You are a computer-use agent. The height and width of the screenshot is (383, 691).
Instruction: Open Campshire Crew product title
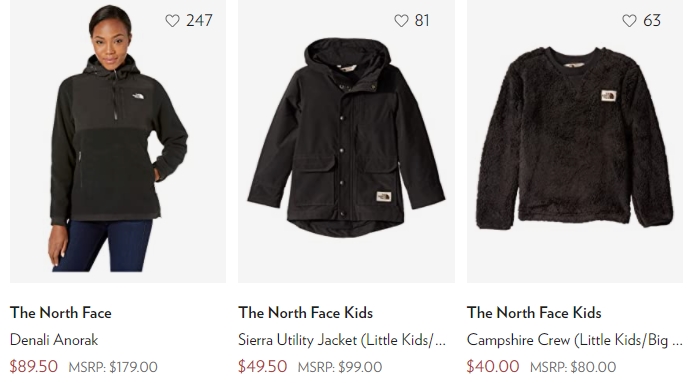575,340
